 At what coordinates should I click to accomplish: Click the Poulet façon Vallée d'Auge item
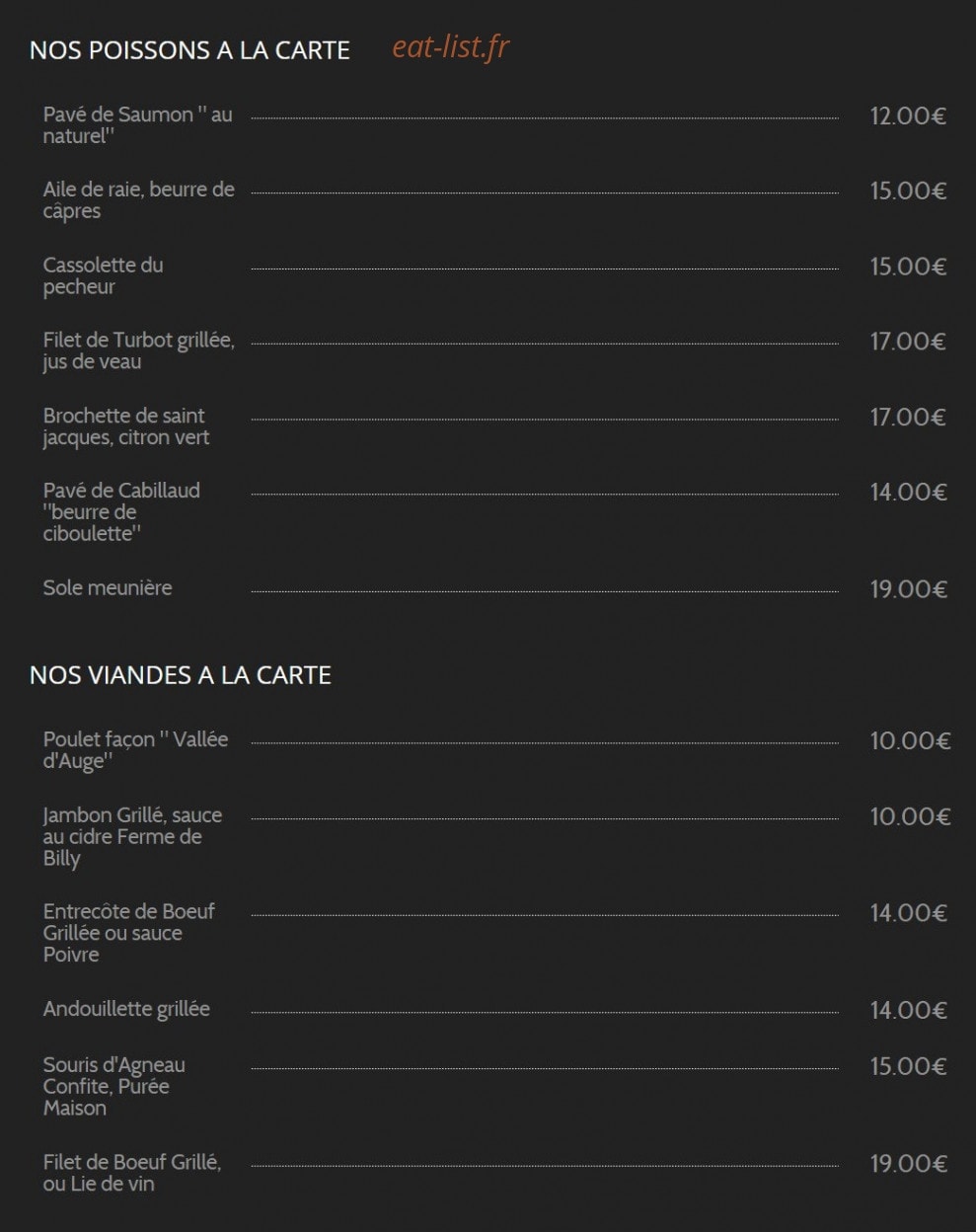pyautogui.click(x=135, y=750)
